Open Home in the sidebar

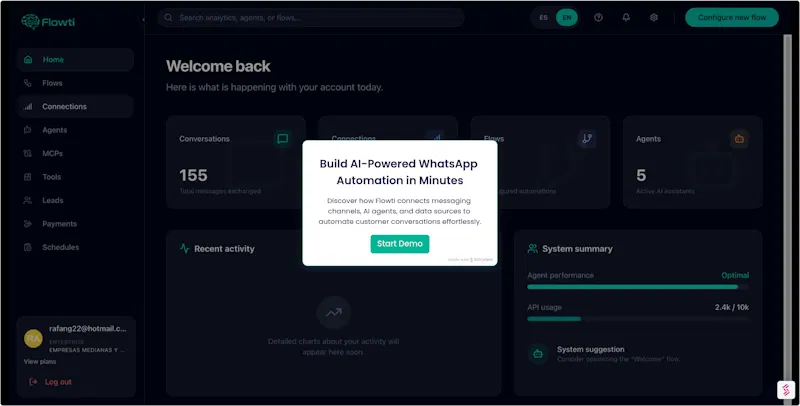click(x=75, y=60)
